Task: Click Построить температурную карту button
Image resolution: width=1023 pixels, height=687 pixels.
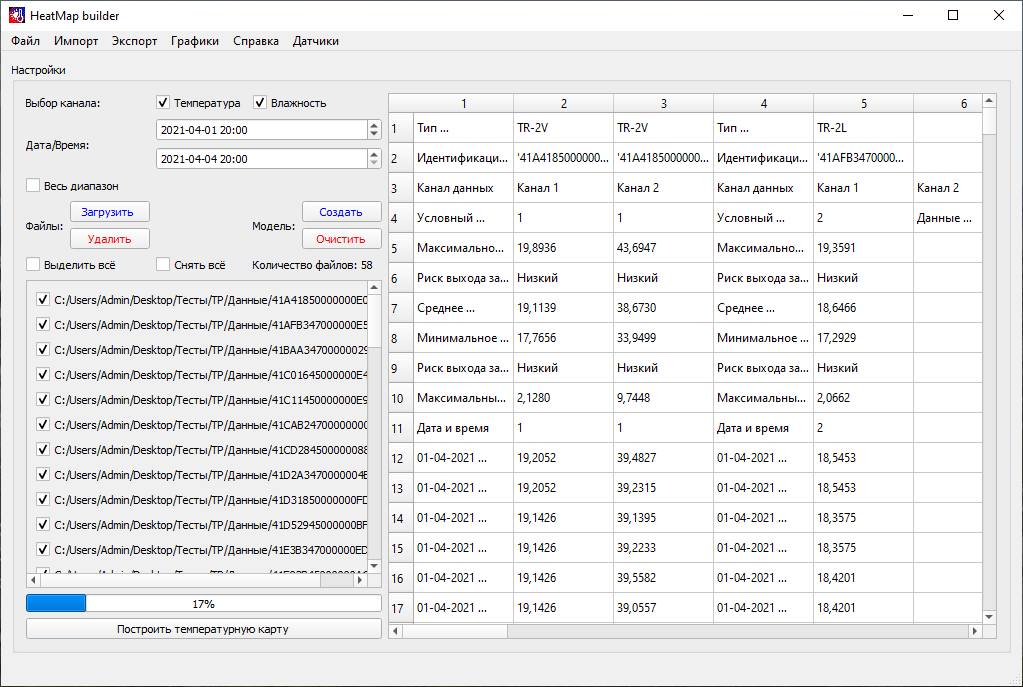Action: tap(204, 629)
